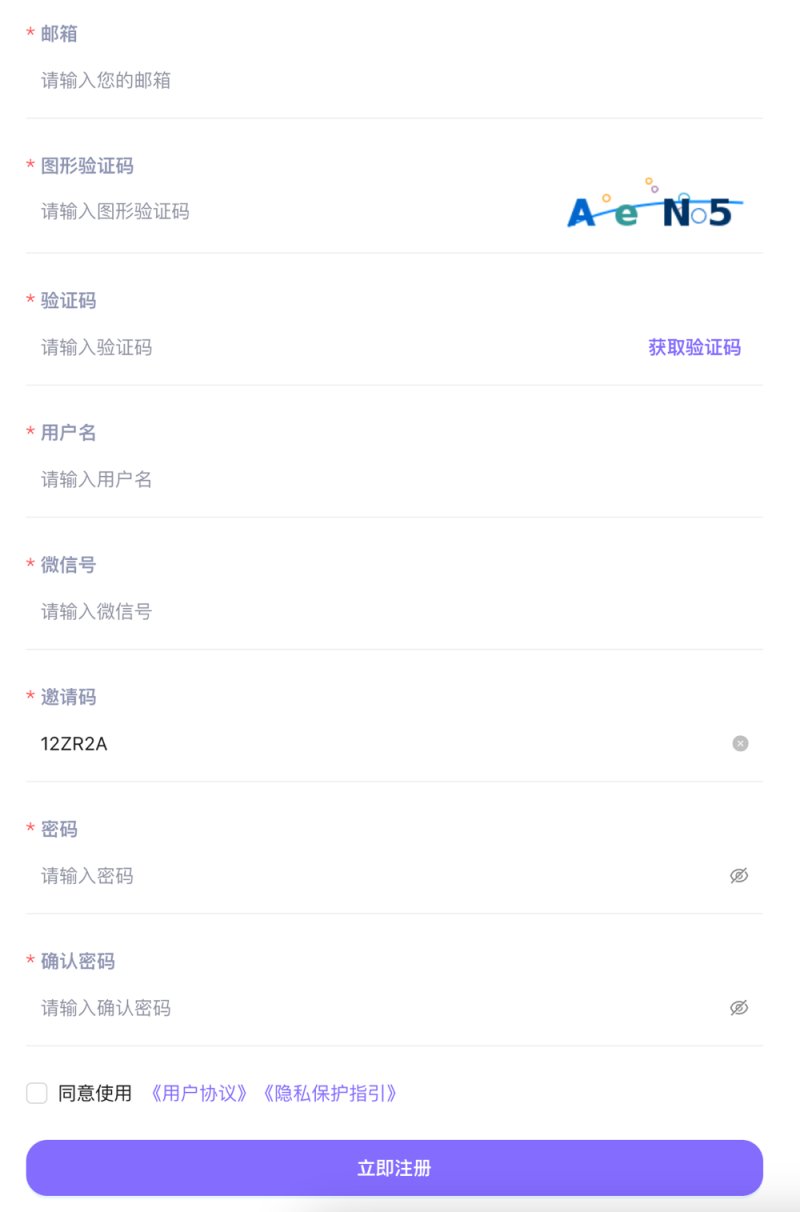The height and width of the screenshot is (1212, 800).
Task: Submit using the 立即注册 button
Action: [394, 1168]
